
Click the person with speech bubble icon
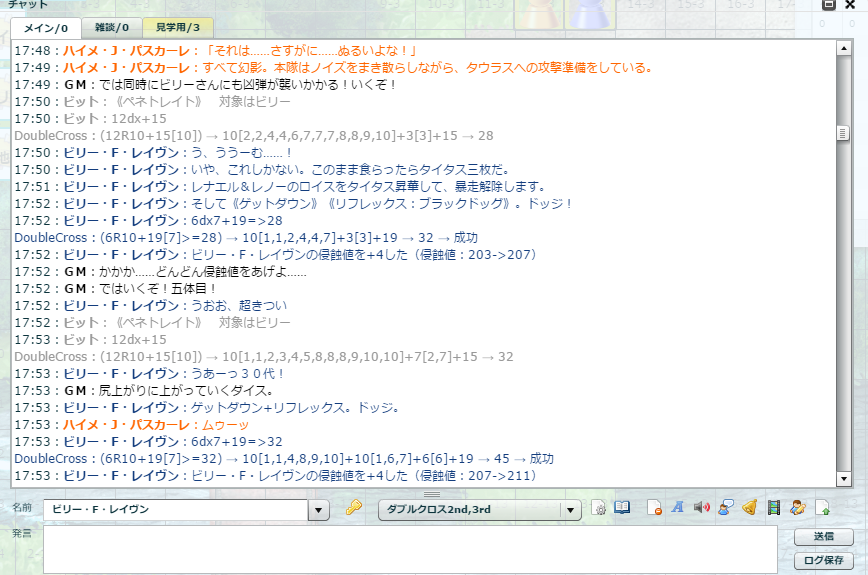tap(725, 508)
